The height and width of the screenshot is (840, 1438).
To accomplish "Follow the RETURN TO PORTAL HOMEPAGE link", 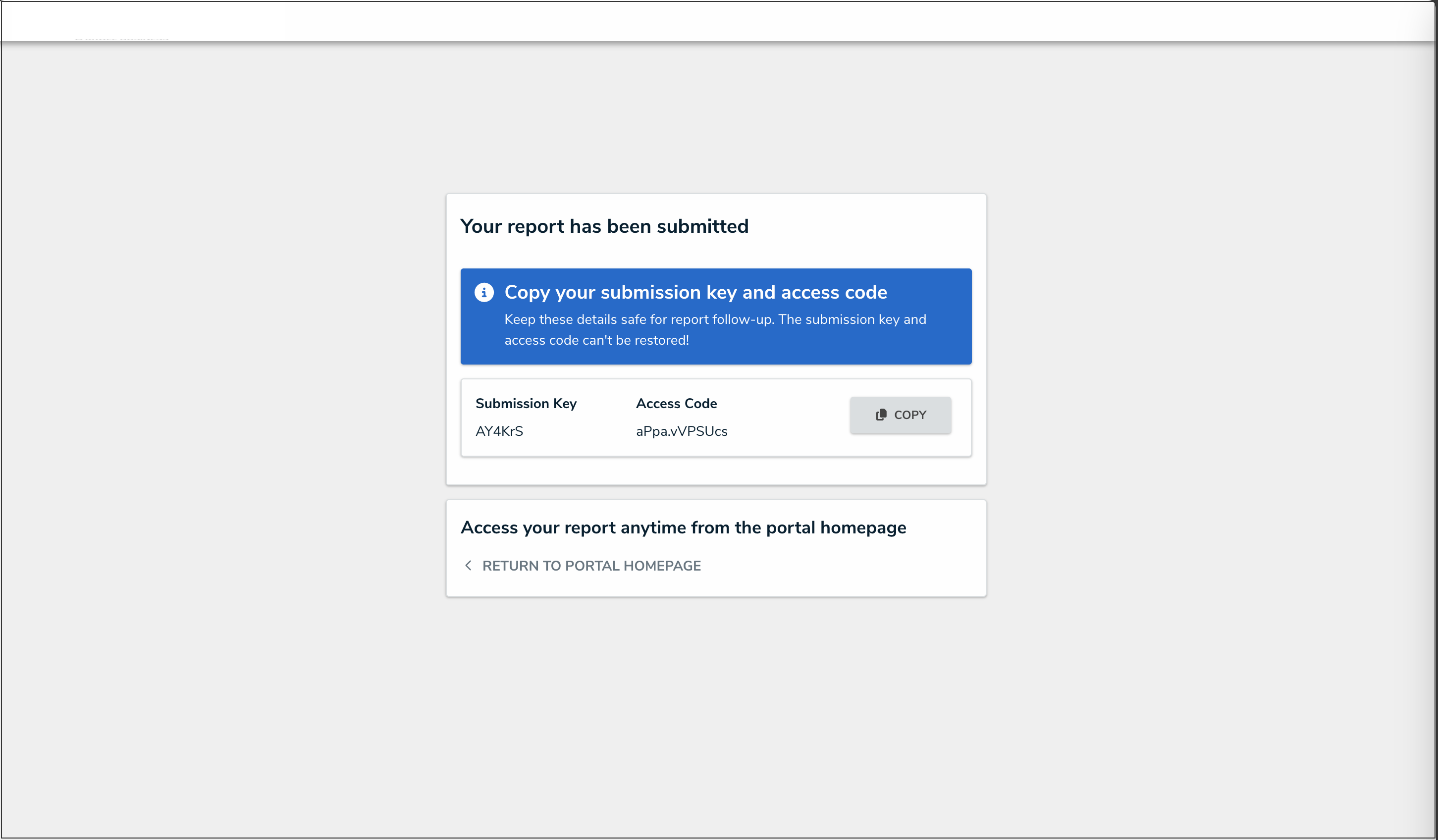I will pos(592,566).
